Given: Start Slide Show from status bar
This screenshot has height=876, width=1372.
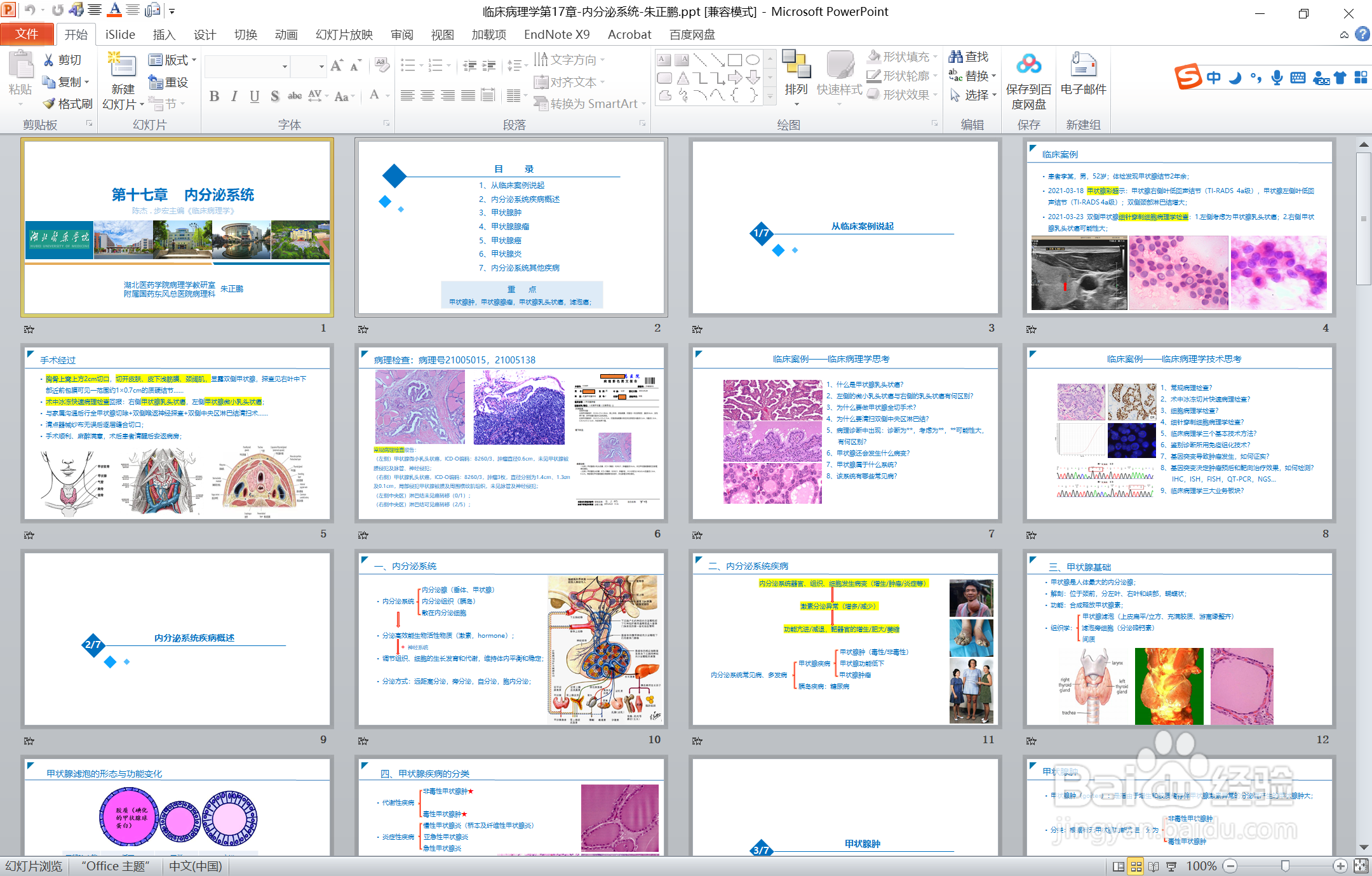Looking at the screenshot, I should (x=1172, y=866).
